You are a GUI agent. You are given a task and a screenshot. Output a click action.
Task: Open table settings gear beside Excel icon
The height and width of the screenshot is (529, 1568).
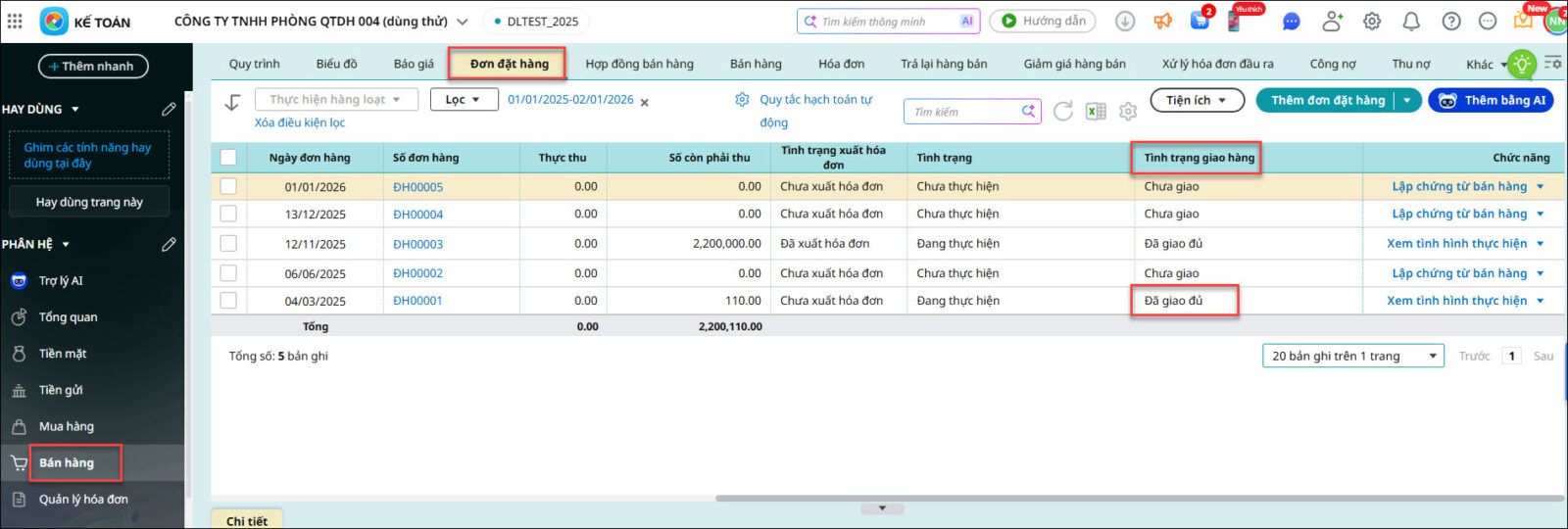1128,112
